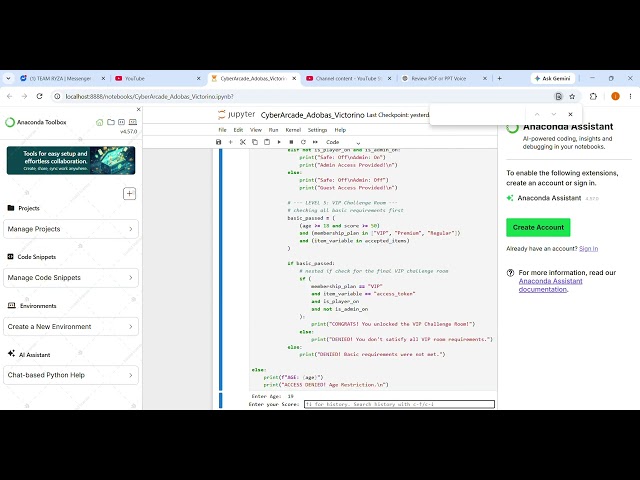Screen dimensions: 640x480
Task: Cut selected cell with scissors icon
Action: (242, 142)
